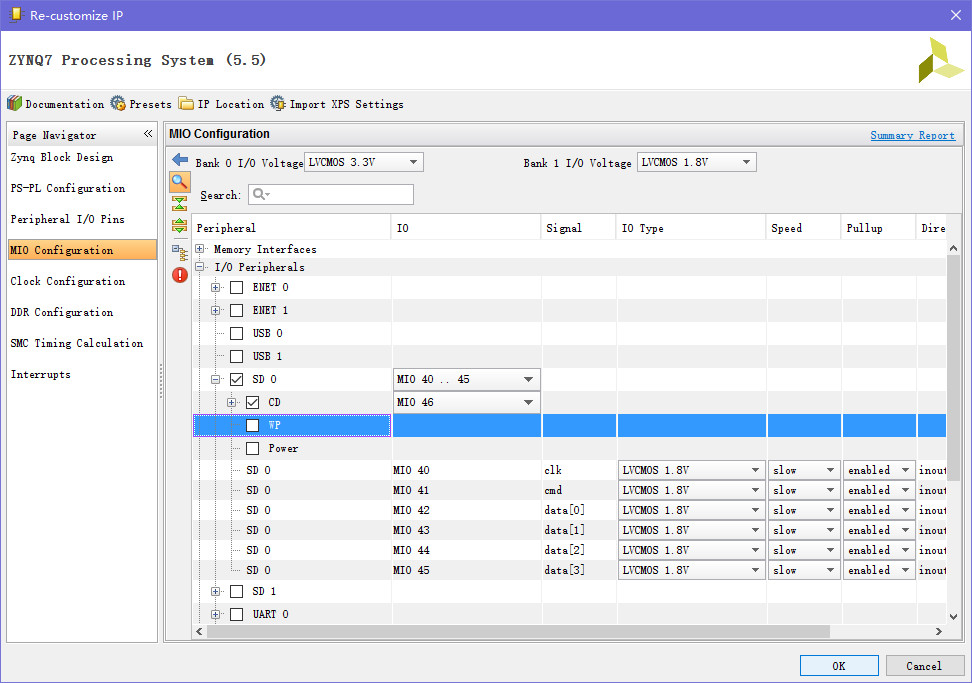Go to Interrupts page
972x683 pixels.
pos(40,374)
